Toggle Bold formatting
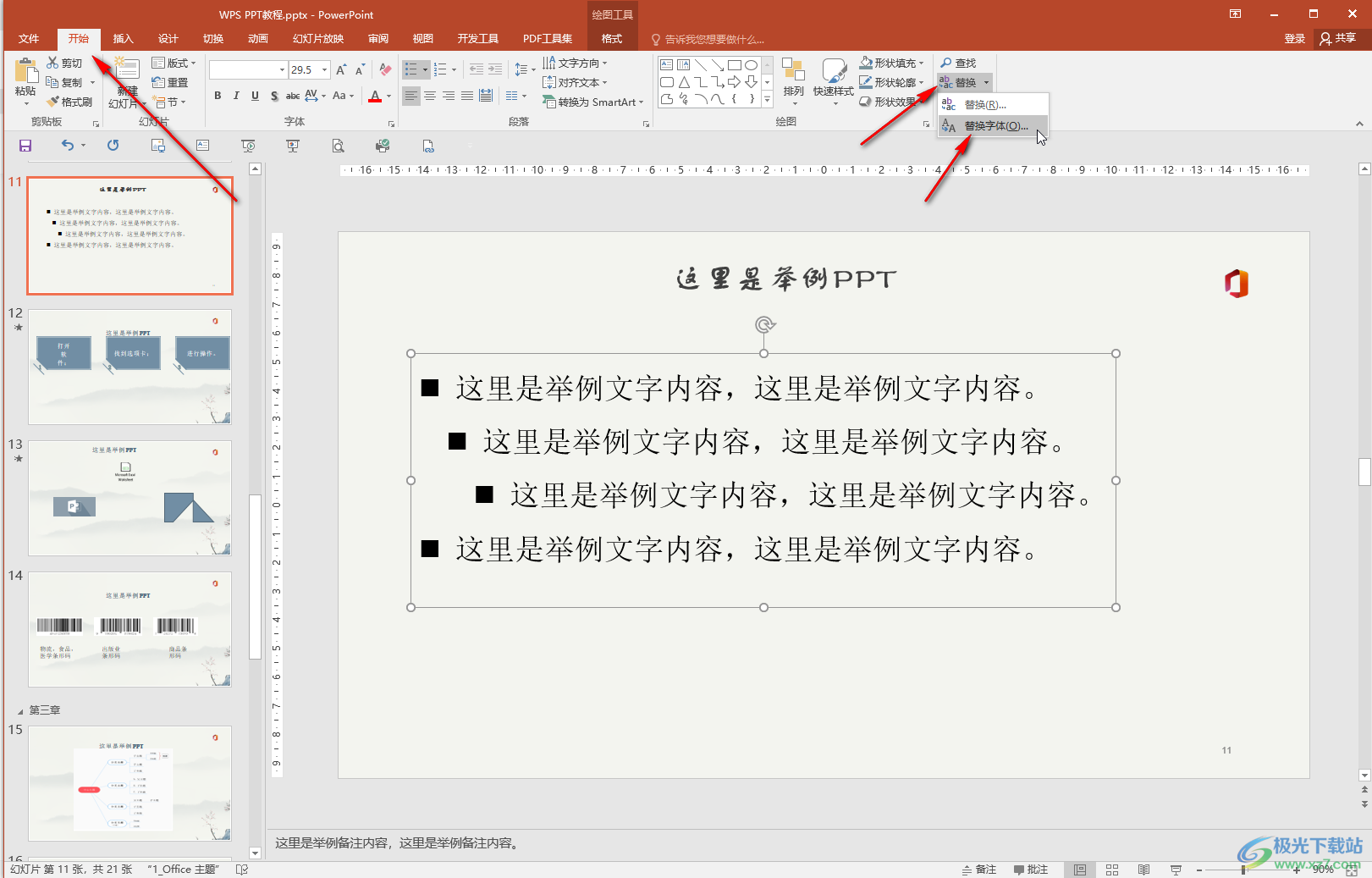1372x878 pixels. (218, 96)
